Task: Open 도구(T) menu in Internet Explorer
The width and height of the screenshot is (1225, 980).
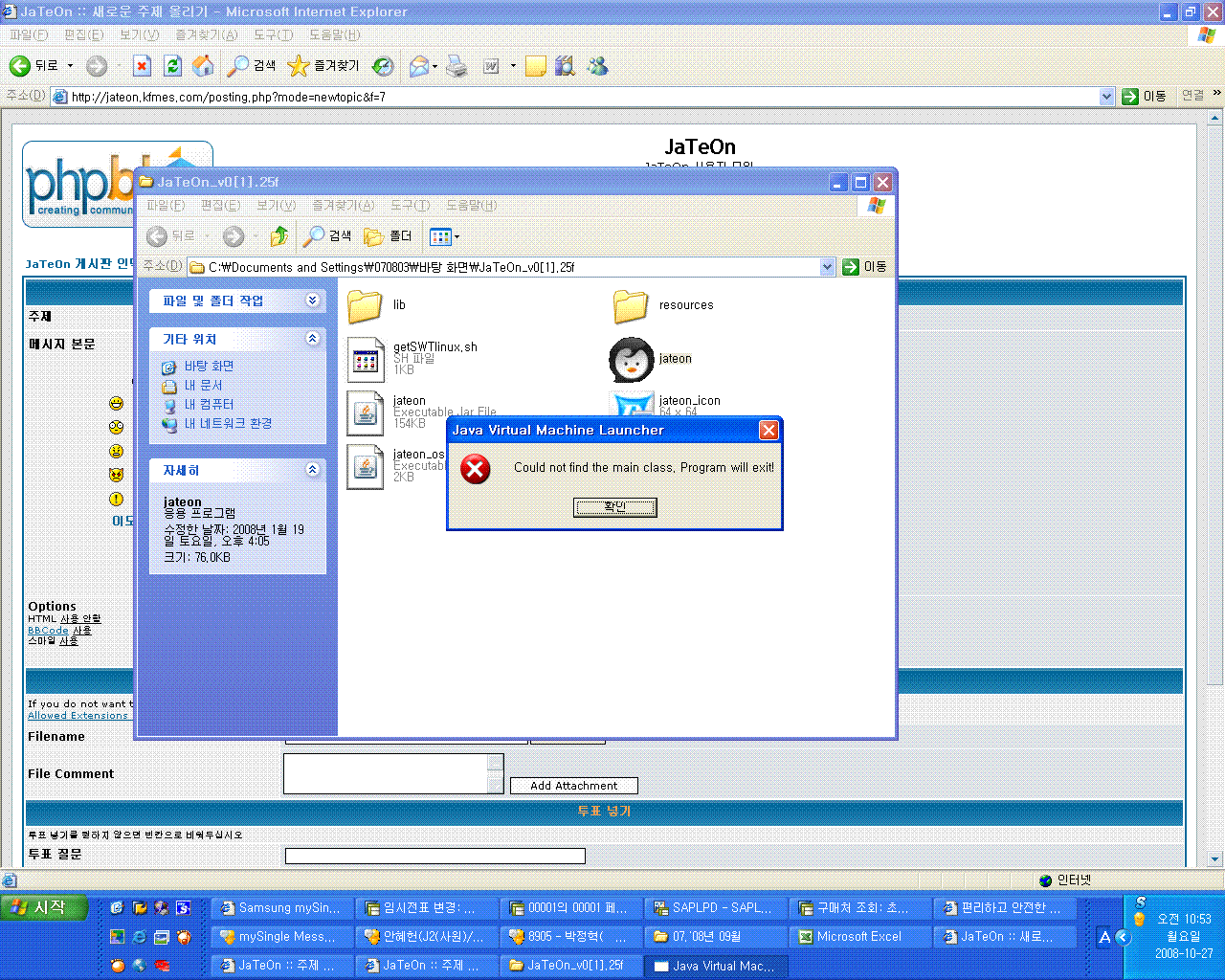Action: click(x=273, y=34)
